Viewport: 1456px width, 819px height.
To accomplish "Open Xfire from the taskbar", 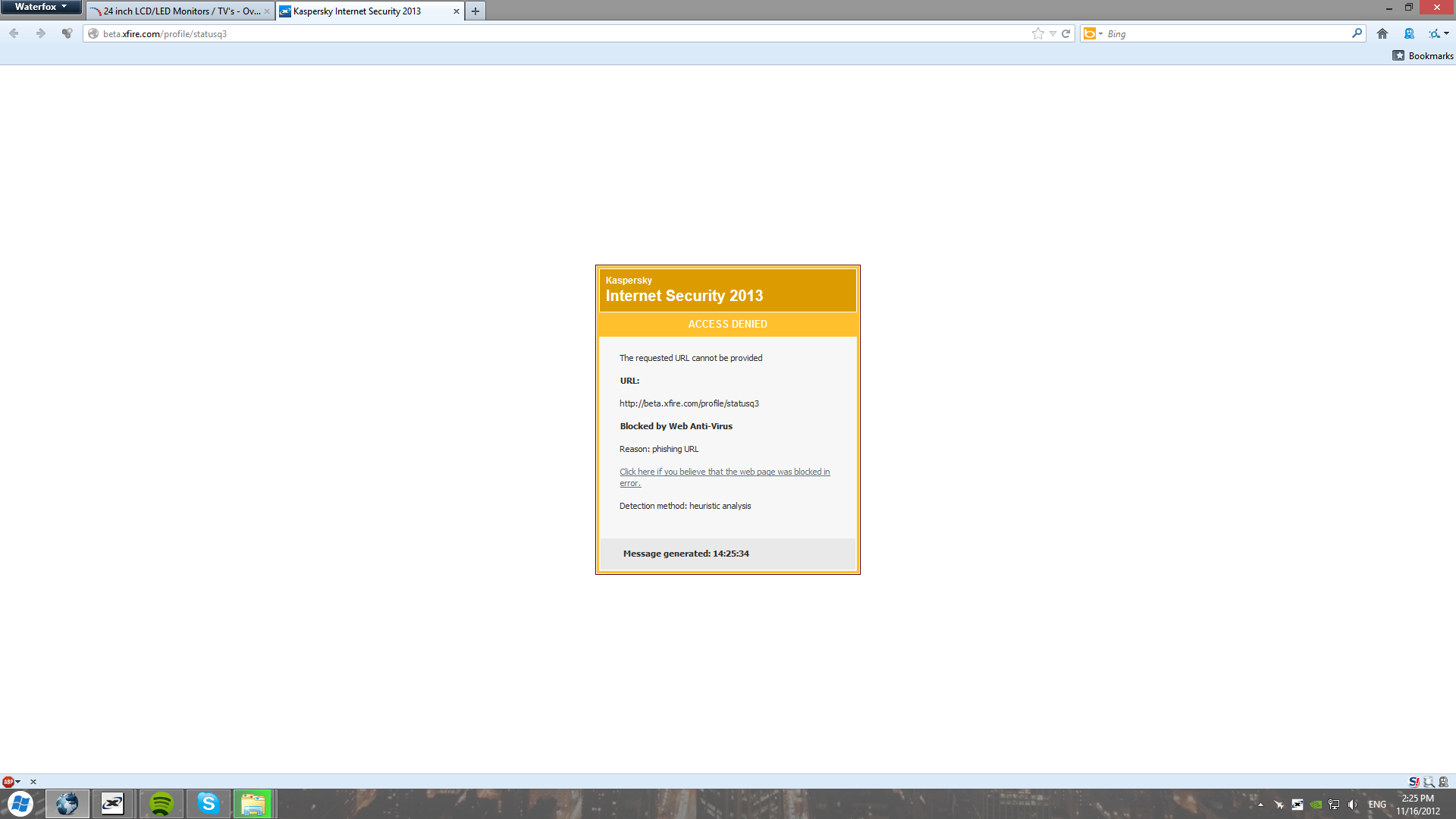I will (112, 804).
